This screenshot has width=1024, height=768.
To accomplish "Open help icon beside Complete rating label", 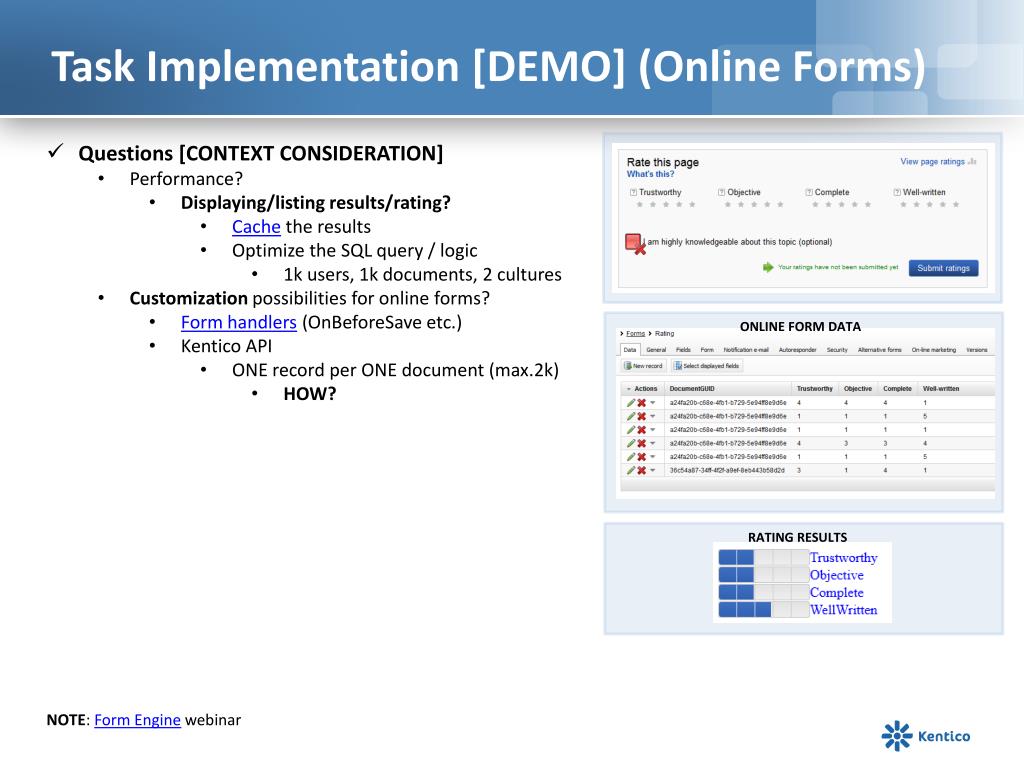I will [809, 193].
